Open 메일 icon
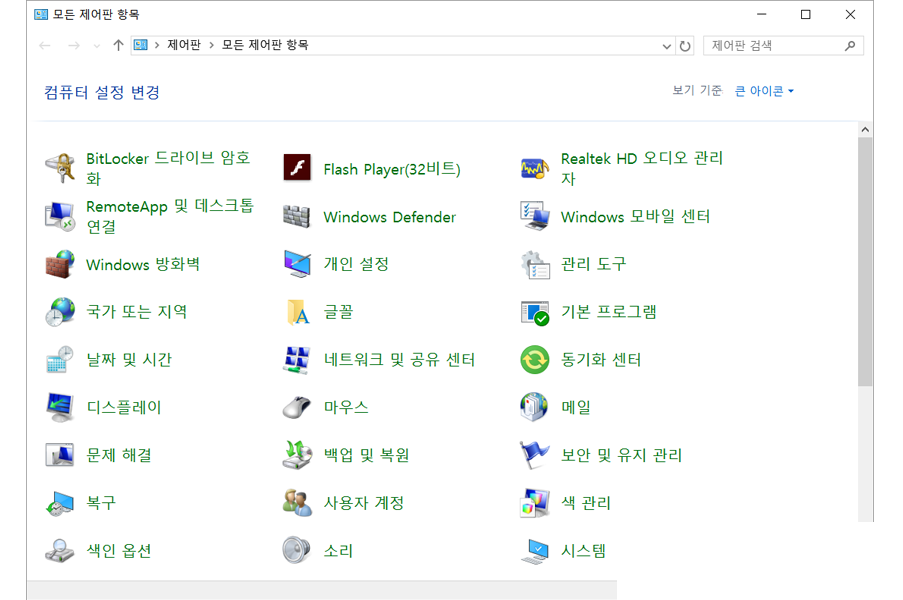This screenshot has height=600, width=903. (534, 408)
